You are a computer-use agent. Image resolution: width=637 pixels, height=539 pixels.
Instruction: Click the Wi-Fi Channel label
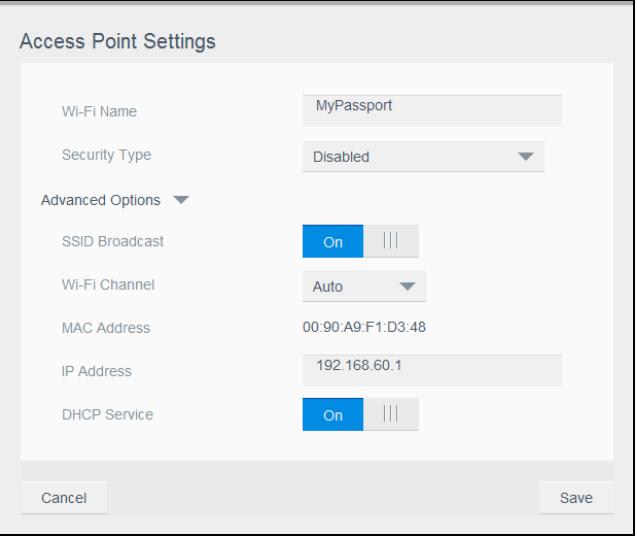coord(108,285)
